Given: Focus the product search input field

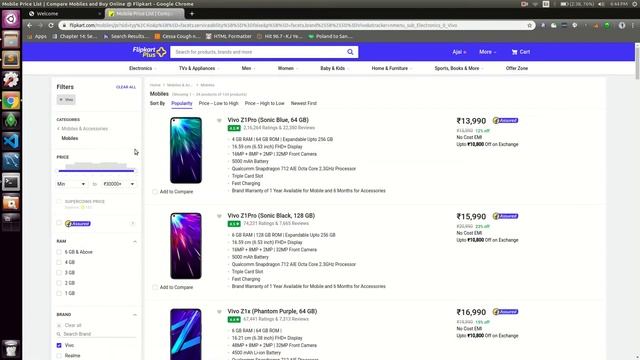Looking at the screenshot, I should coord(258,52).
